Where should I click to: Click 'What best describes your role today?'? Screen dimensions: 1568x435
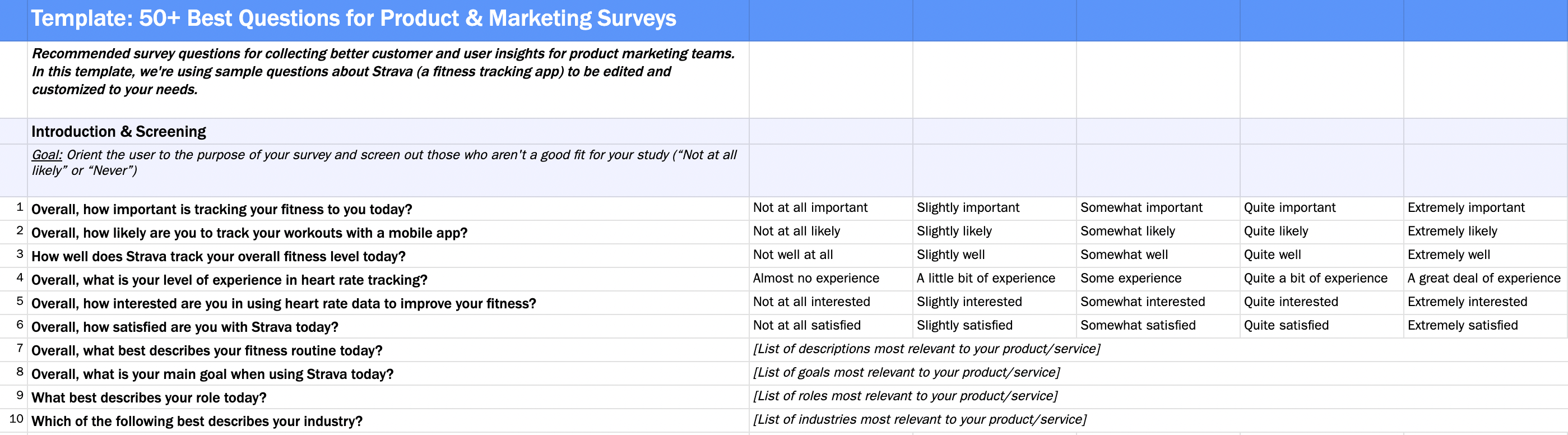[x=149, y=398]
